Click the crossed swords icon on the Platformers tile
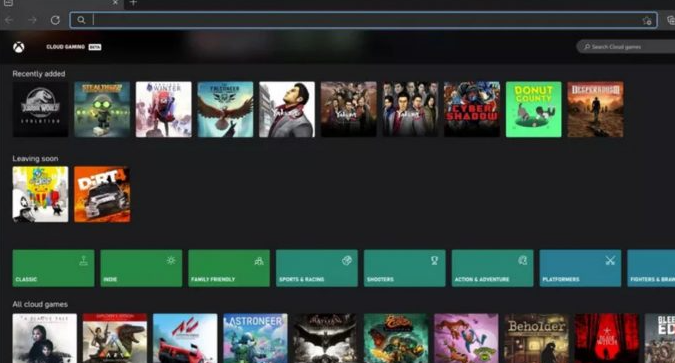This screenshot has height=363, width=675. click(610, 261)
